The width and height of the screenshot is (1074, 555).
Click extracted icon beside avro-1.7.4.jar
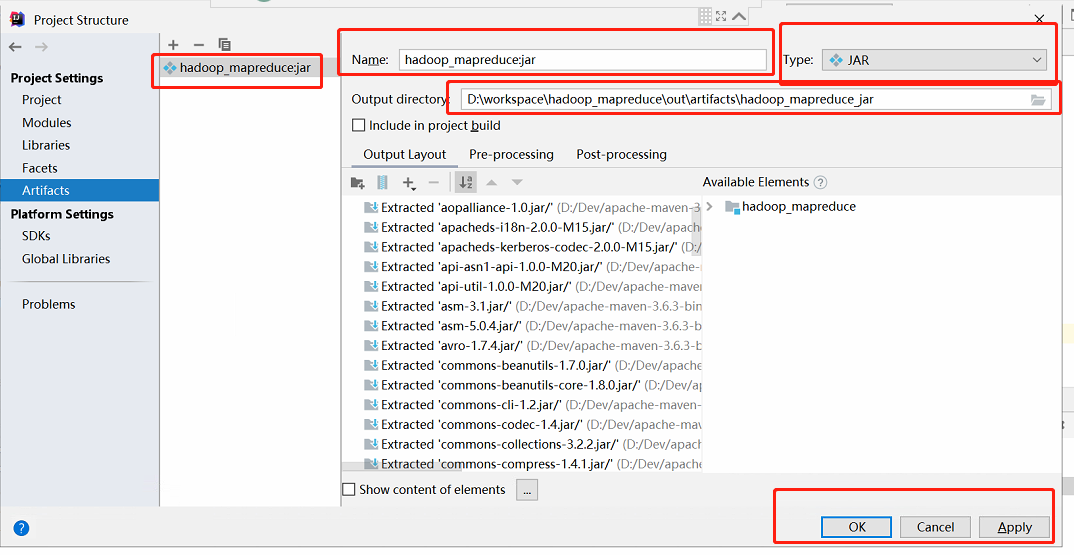click(371, 345)
